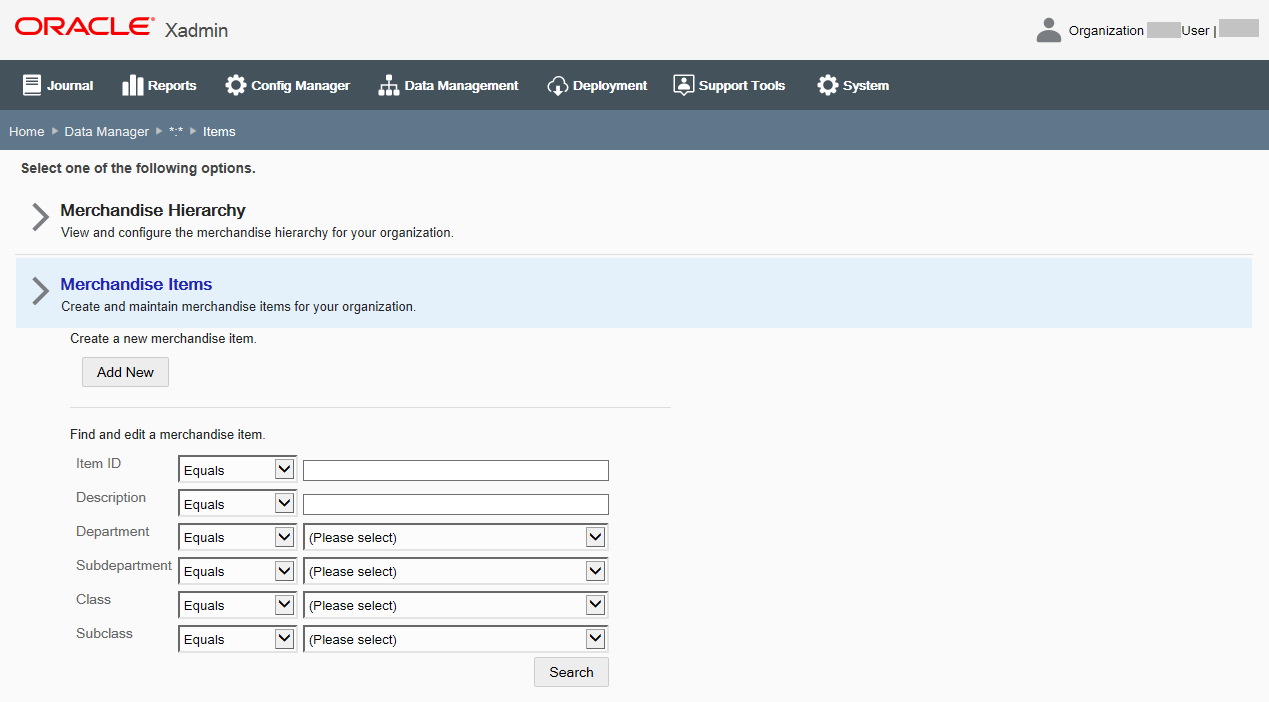Image resolution: width=1269 pixels, height=702 pixels.
Task: Go to Home in breadcrumb
Action: pos(27,131)
